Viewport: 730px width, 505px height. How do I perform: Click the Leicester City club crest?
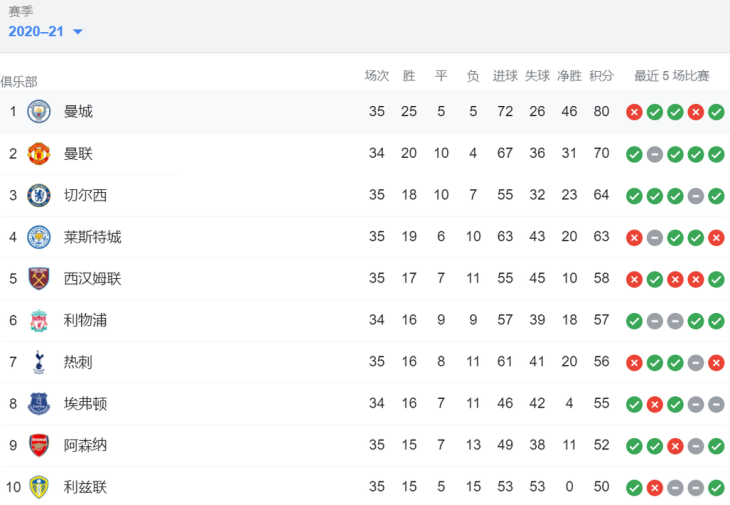[39, 237]
